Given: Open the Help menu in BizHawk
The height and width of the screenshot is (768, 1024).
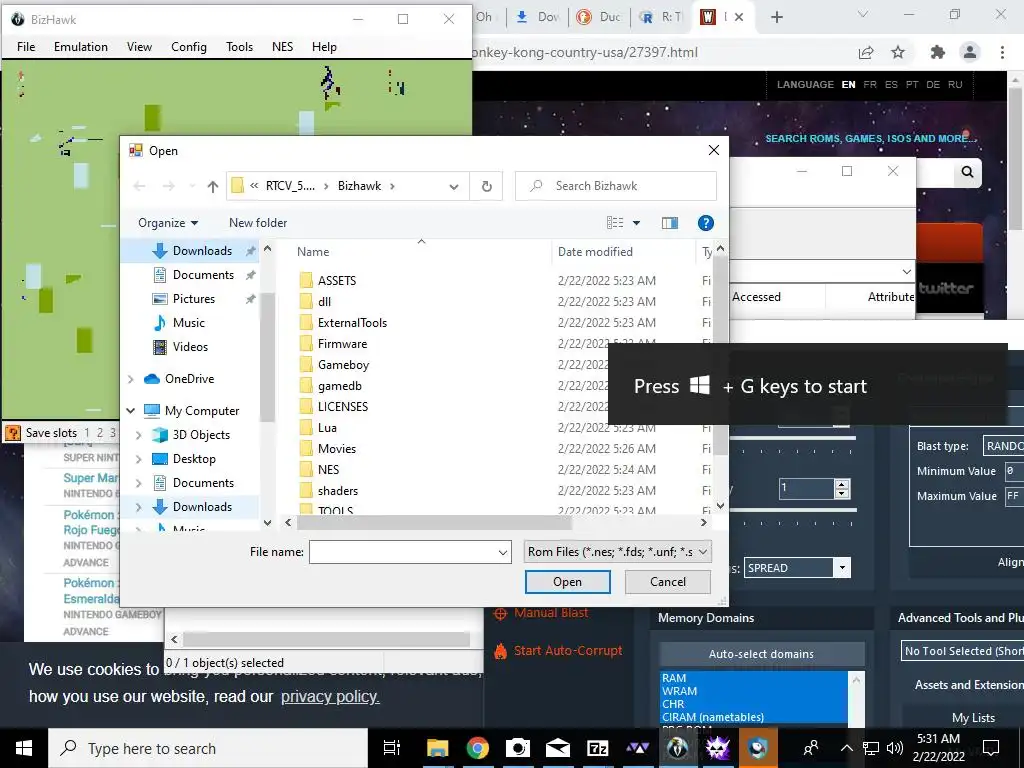Looking at the screenshot, I should point(324,47).
